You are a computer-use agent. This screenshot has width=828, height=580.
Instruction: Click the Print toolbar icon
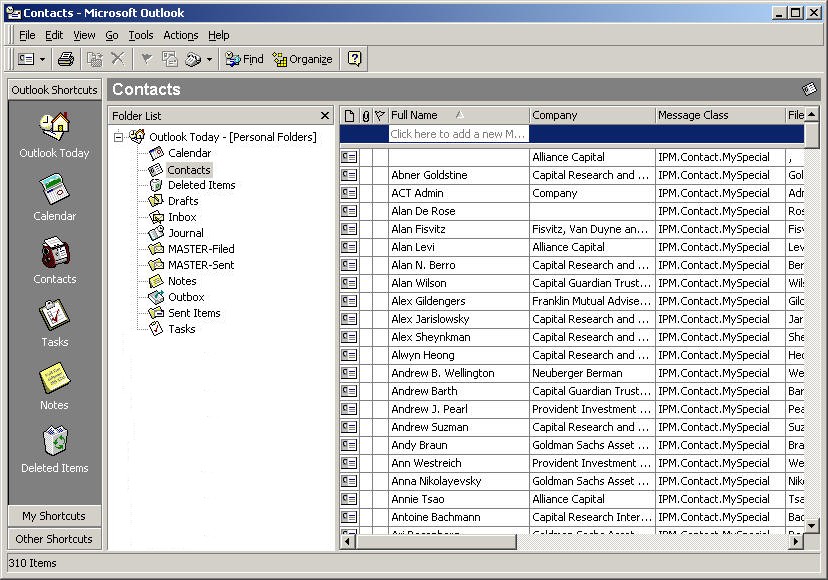point(66,59)
